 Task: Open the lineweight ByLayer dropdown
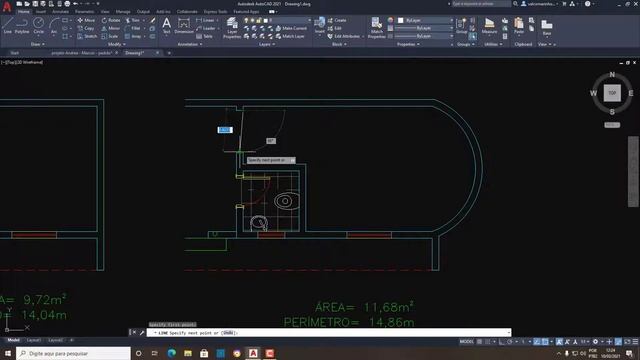tap(423, 28)
